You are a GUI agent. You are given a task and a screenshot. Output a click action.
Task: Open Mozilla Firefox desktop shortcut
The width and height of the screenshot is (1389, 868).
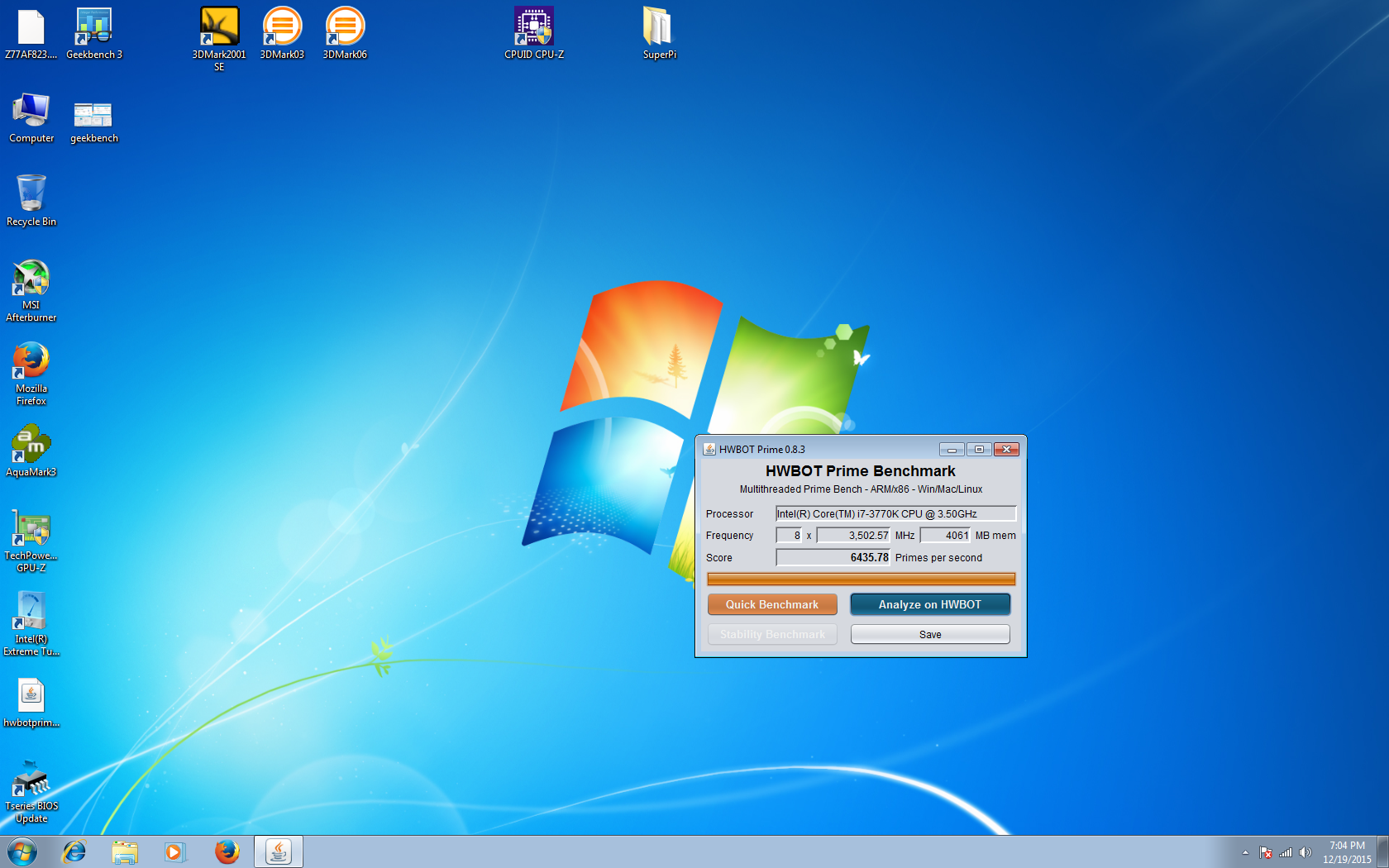31,374
